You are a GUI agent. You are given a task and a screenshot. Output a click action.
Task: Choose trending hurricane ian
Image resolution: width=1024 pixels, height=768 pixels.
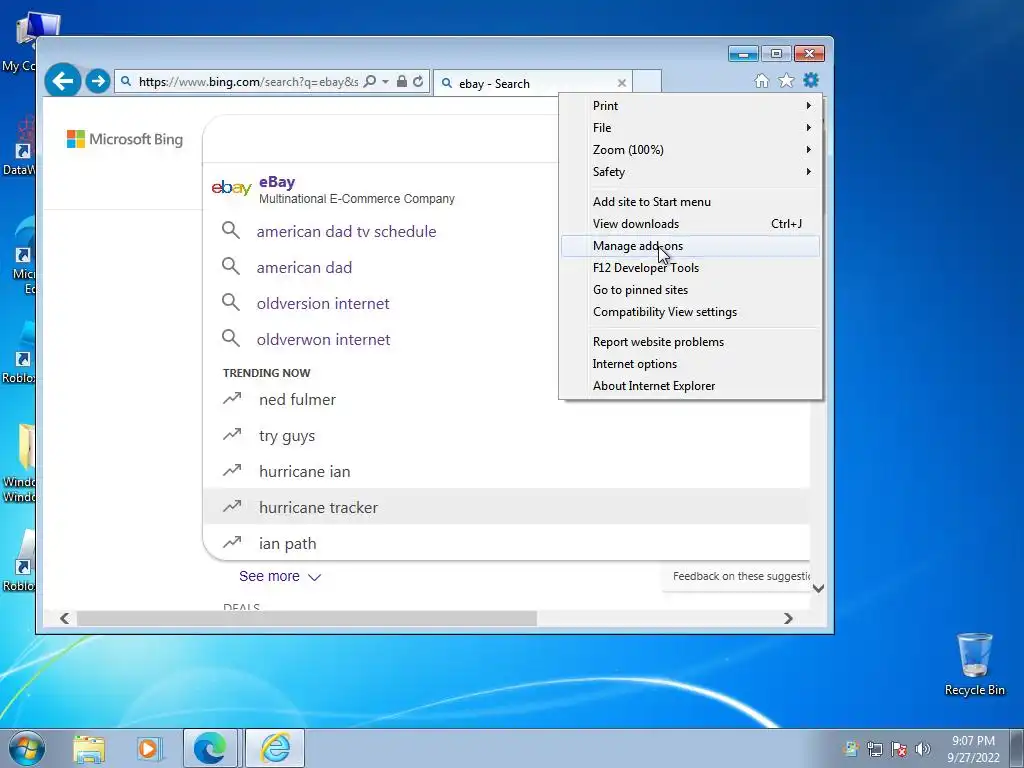click(304, 472)
